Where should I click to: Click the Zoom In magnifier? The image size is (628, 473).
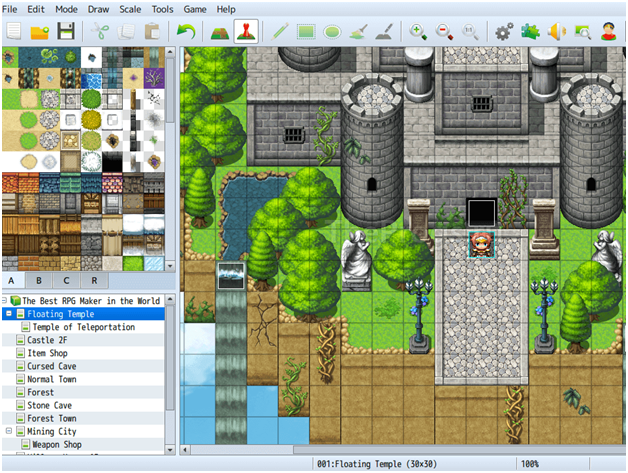418,31
